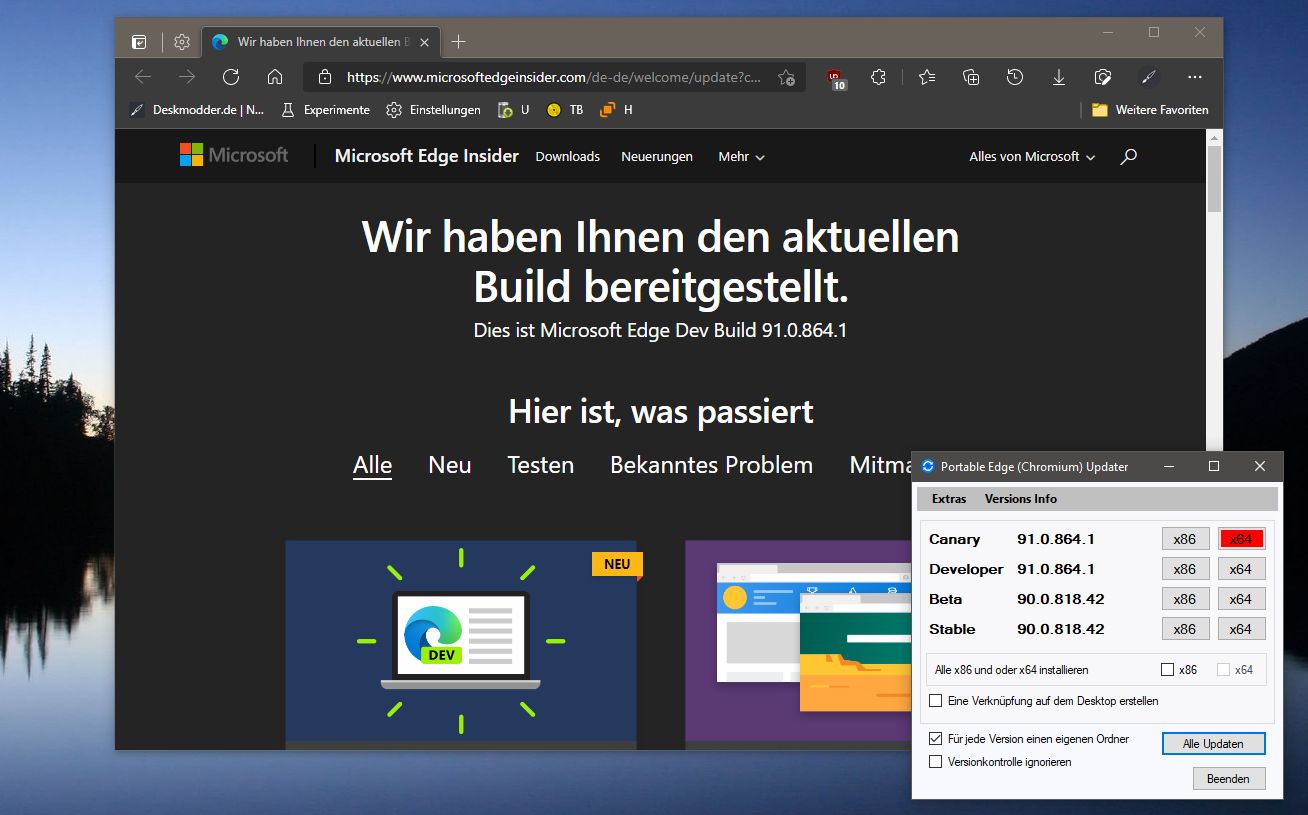Enable 'Versionkontrolle ignorieren' checkbox
Viewport: 1308px width, 815px height.
(x=936, y=762)
